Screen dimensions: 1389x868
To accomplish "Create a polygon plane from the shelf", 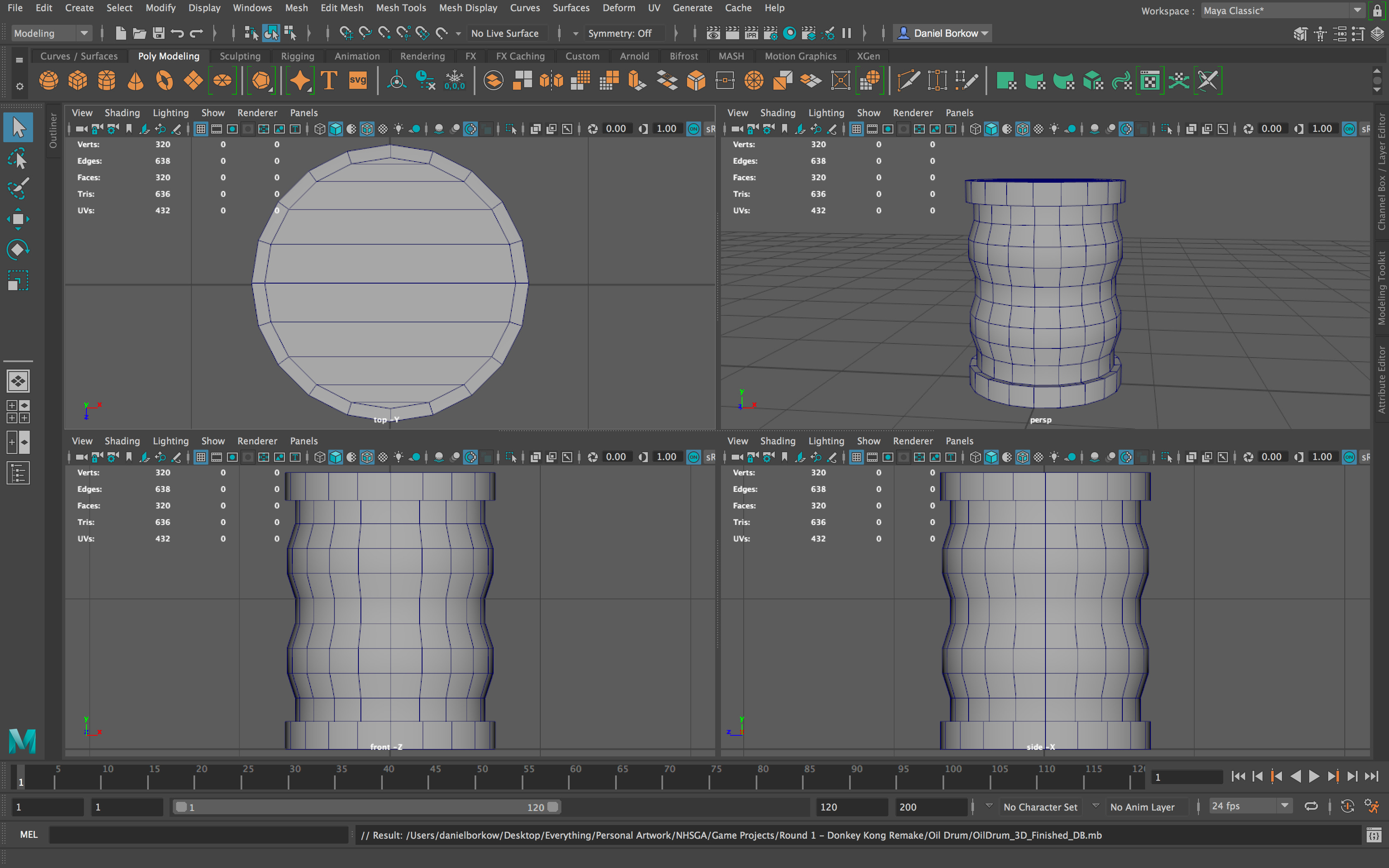I will (193, 80).
